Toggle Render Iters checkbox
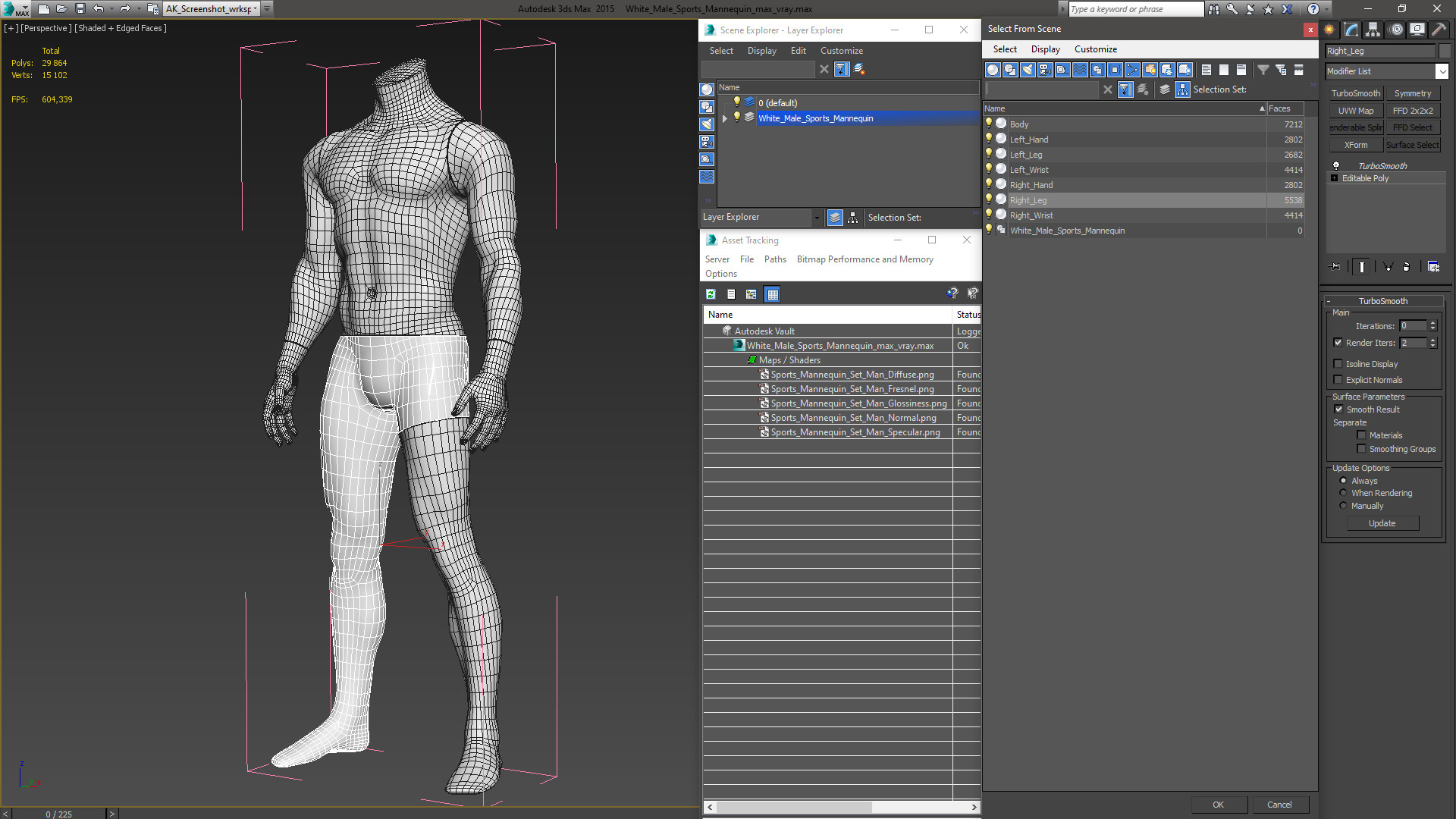The height and width of the screenshot is (819, 1456). (x=1338, y=343)
